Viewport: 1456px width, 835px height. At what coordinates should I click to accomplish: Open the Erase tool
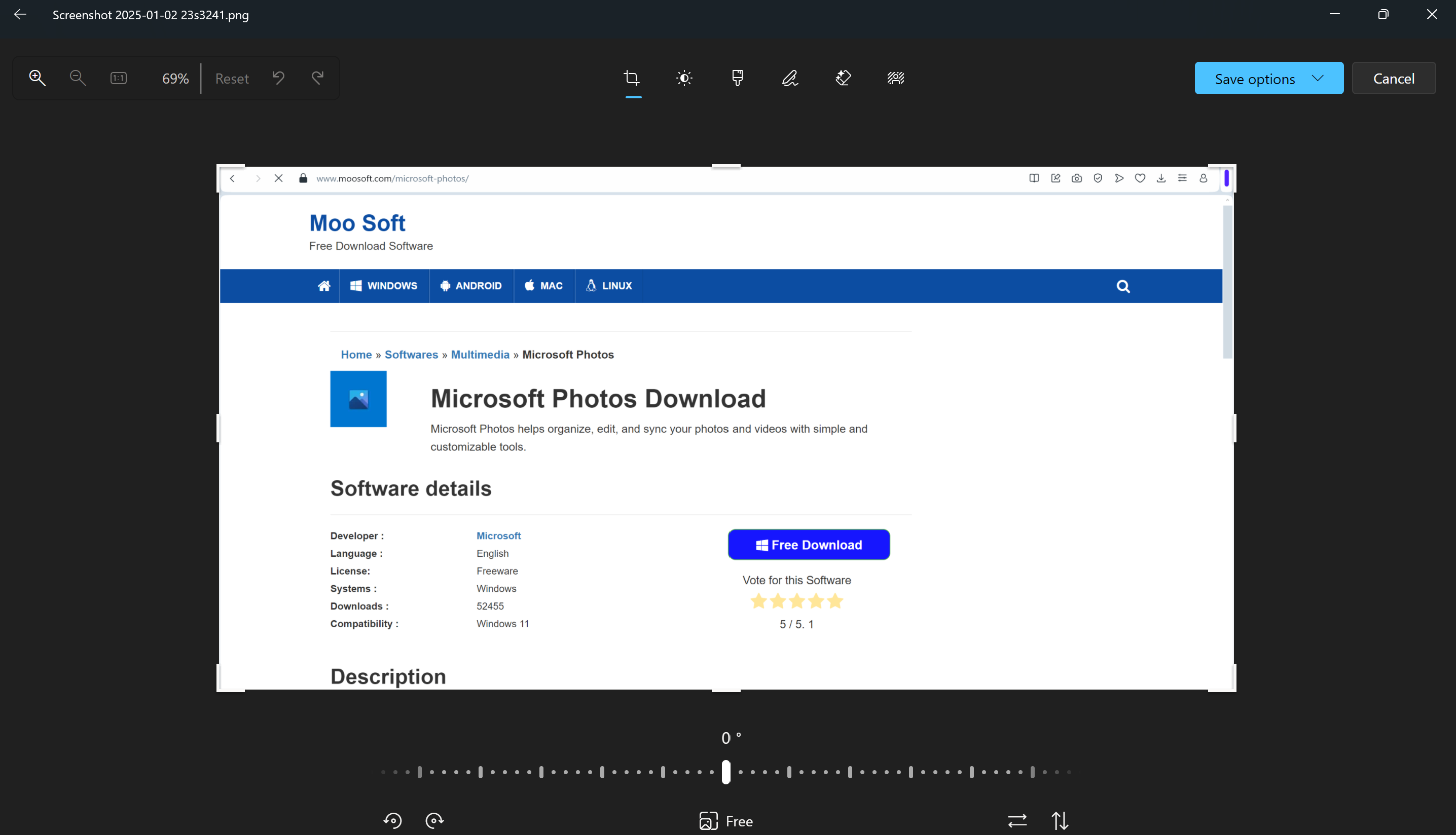point(843,78)
